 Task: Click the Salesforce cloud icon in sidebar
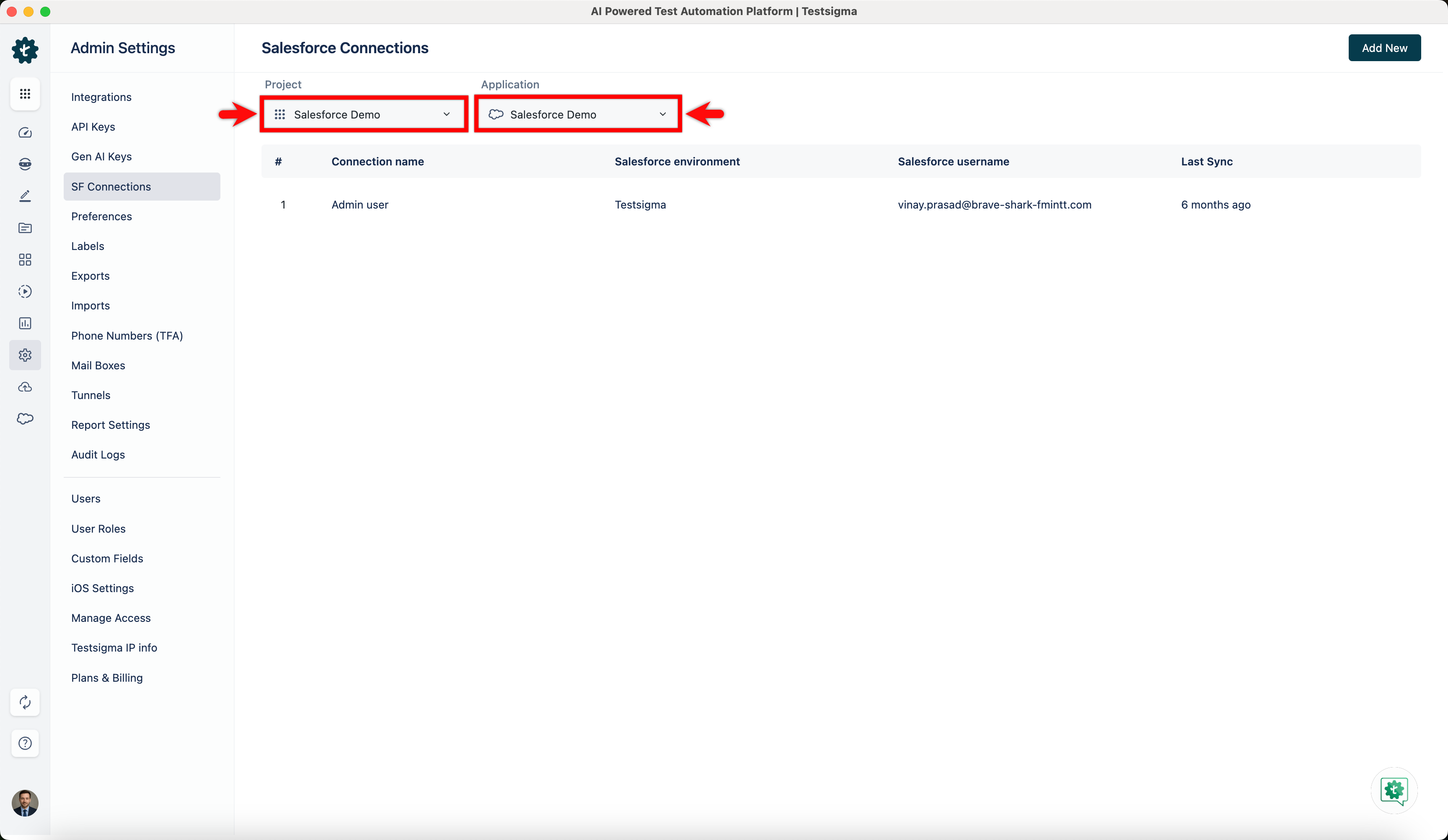click(x=25, y=419)
